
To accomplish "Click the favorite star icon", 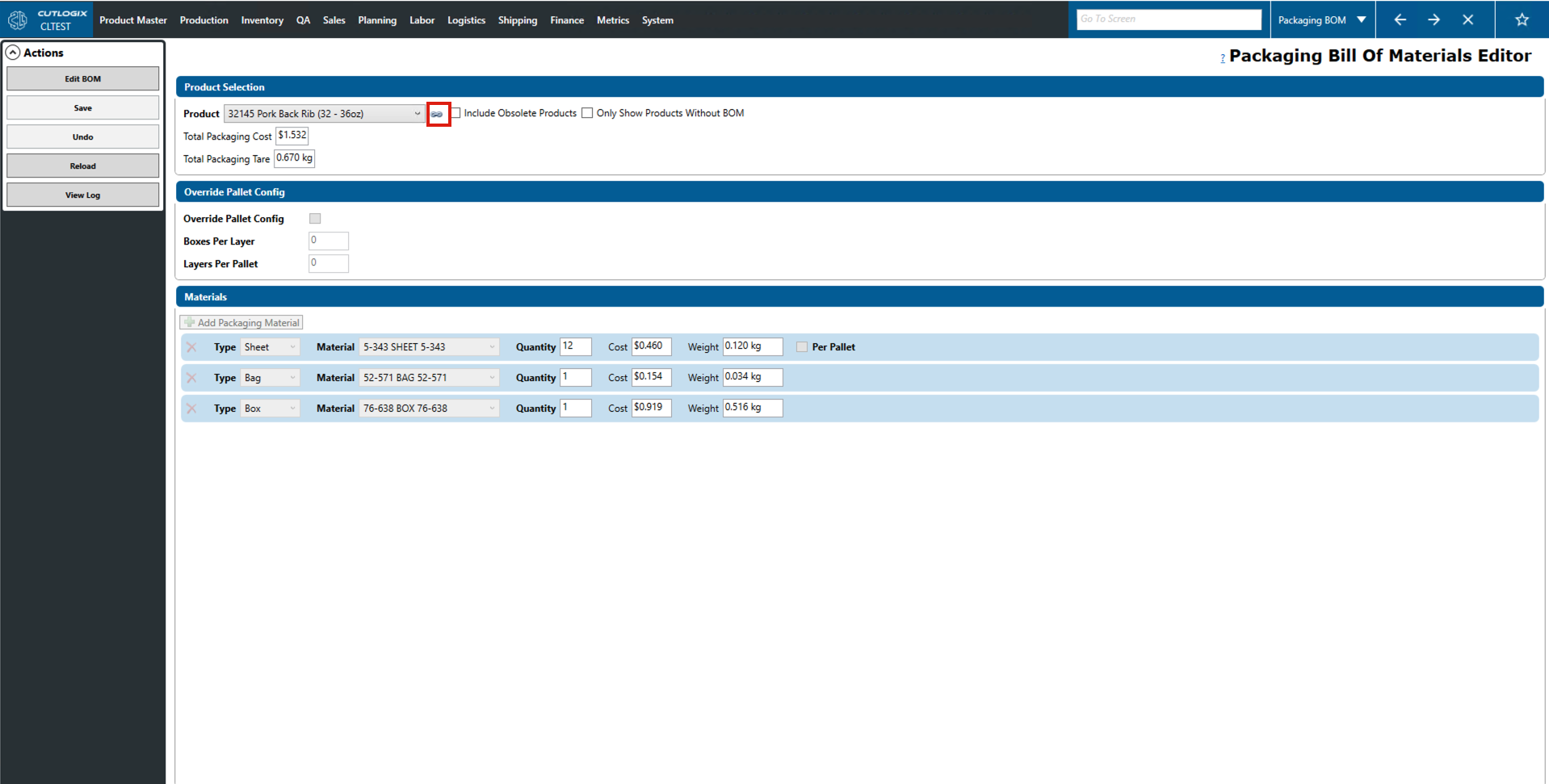I will point(1522,20).
